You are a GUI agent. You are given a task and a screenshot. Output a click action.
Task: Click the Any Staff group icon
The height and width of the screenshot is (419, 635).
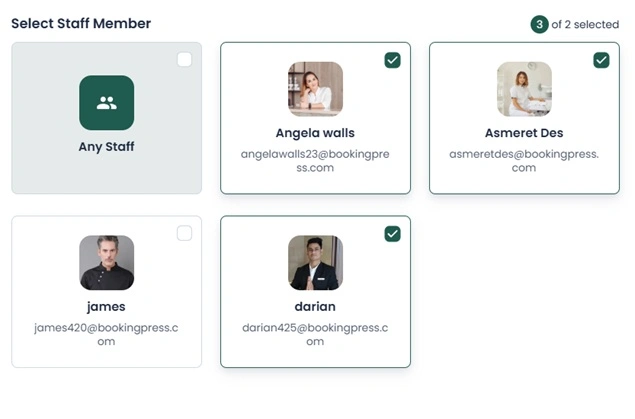point(106,102)
